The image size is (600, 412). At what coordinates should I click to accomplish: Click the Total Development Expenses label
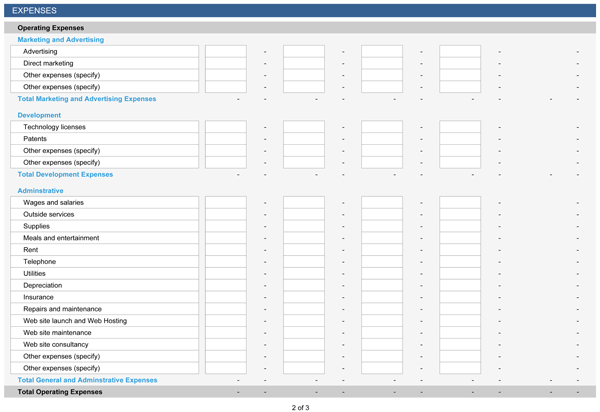click(x=65, y=175)
